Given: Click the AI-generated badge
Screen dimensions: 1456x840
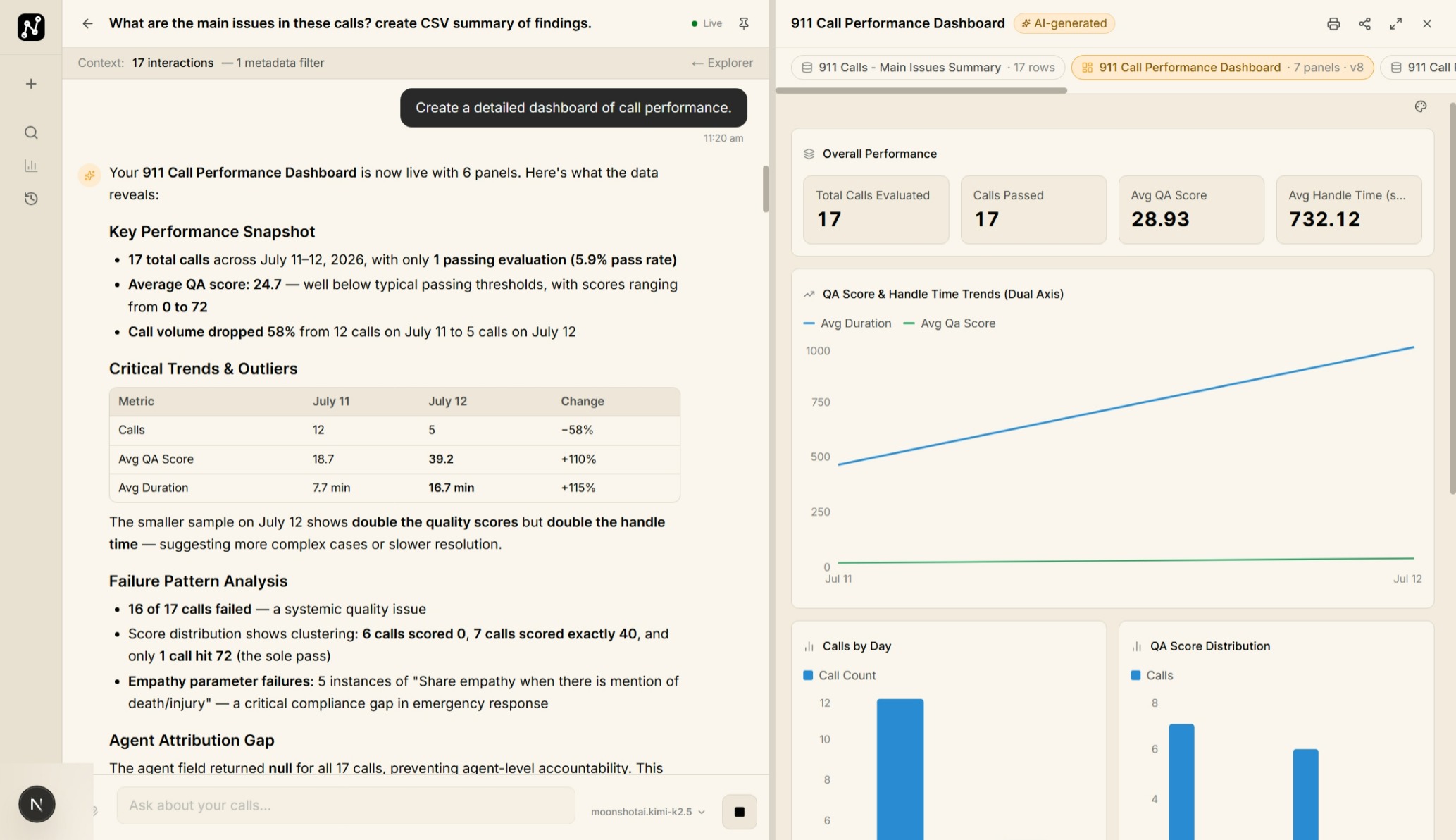Looking at the screenshot, I should [1064, 23].
